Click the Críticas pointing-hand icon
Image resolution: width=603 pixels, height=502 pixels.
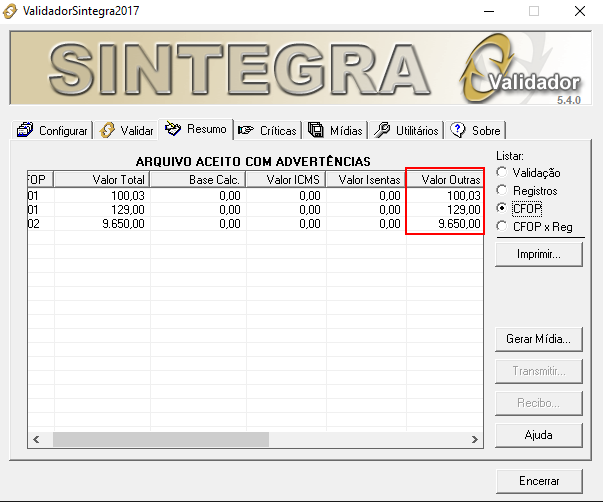coord(246,130)
